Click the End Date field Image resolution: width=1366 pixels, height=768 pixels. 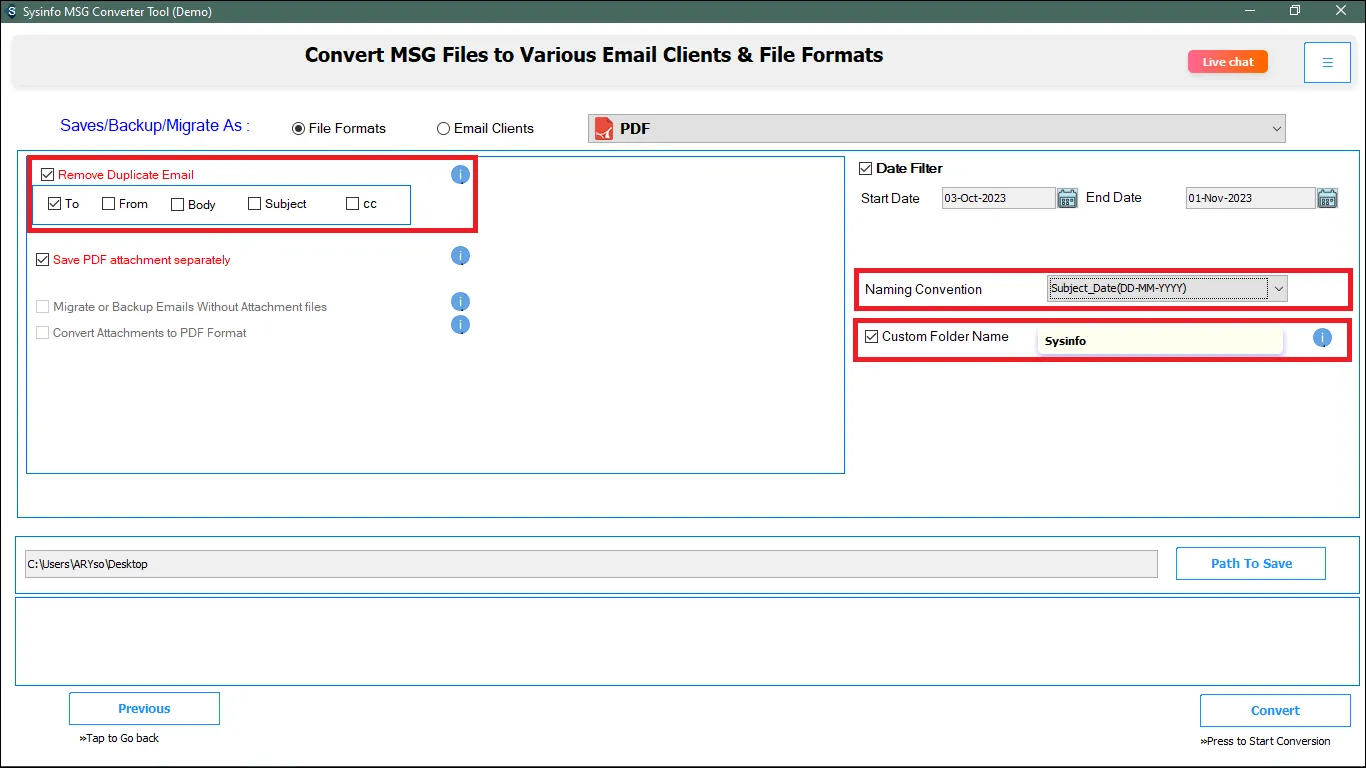(x=1250, y=198)
